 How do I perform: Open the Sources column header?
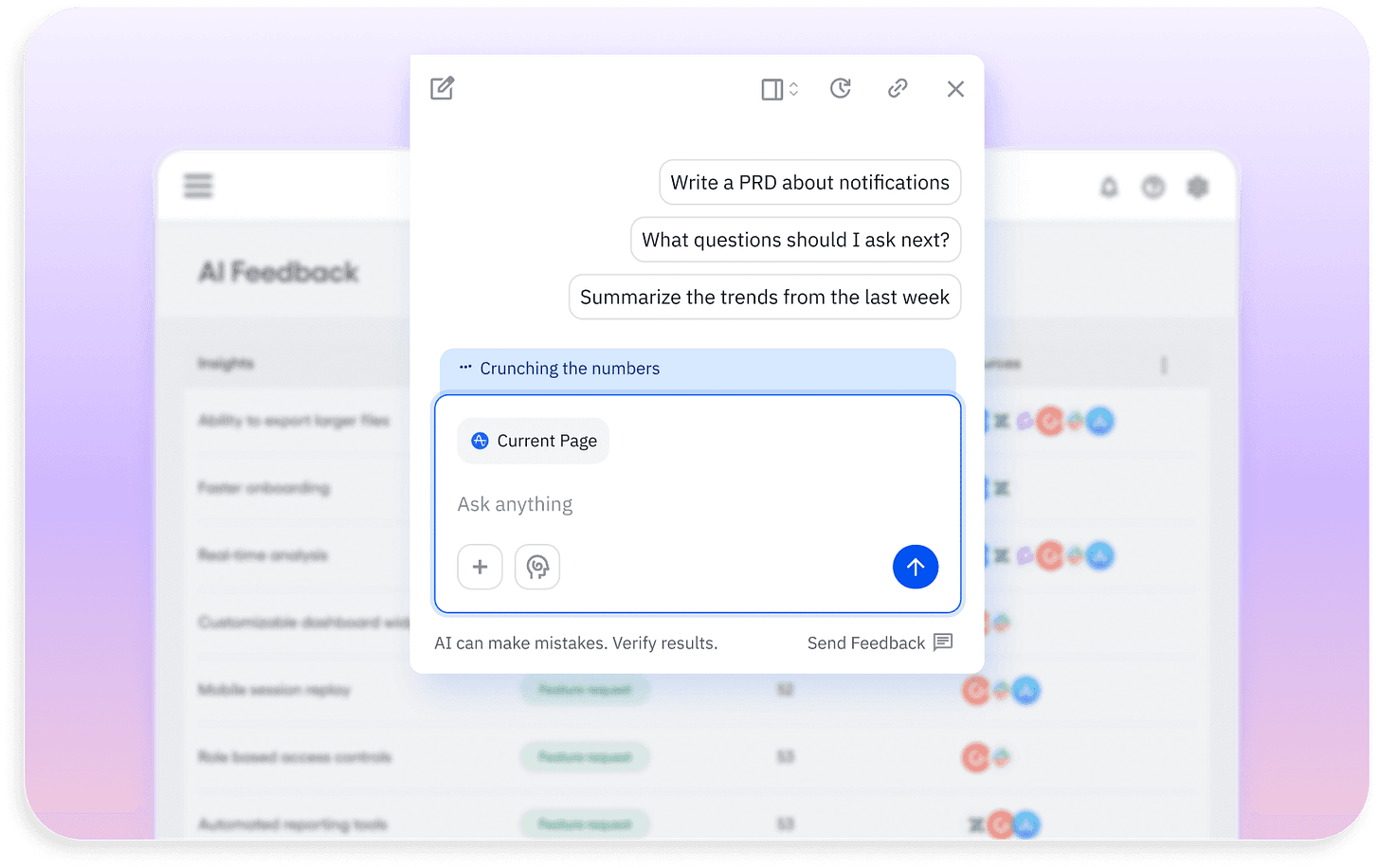click(x=1005, y=362)
